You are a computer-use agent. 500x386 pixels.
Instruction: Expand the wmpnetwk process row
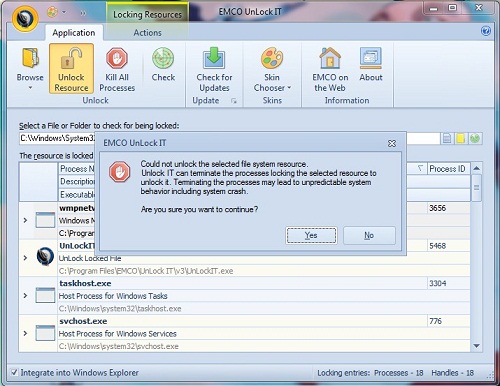tap(25, 220)
